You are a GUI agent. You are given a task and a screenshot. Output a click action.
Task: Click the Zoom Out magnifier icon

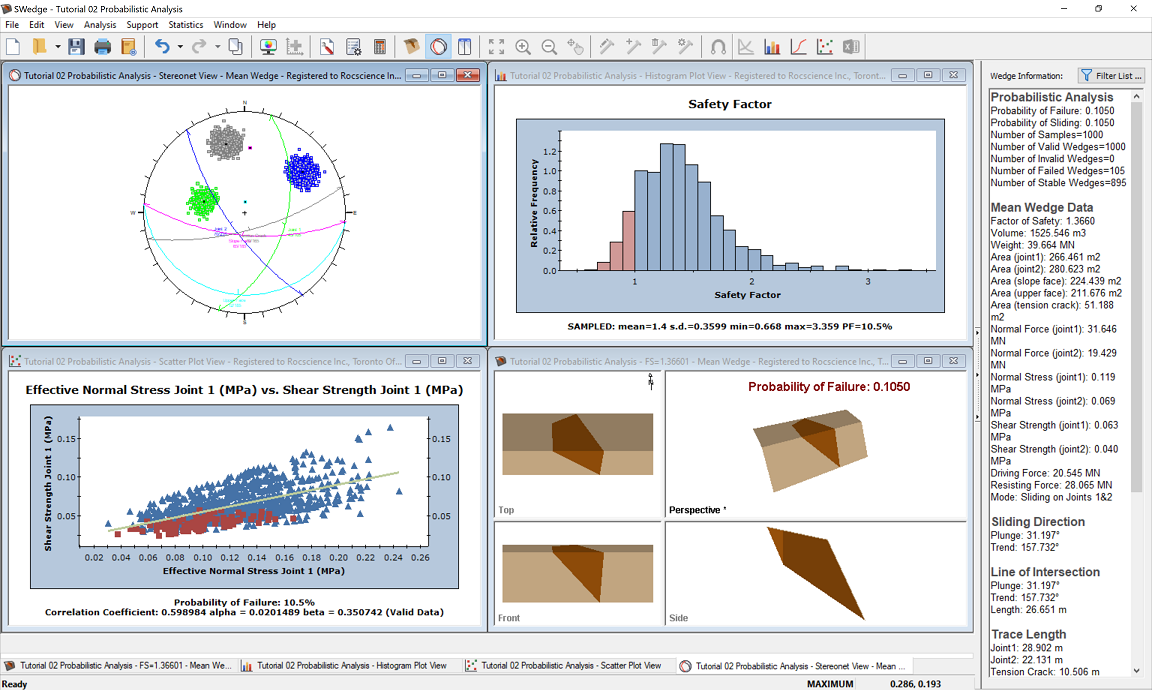pos(549,46)
